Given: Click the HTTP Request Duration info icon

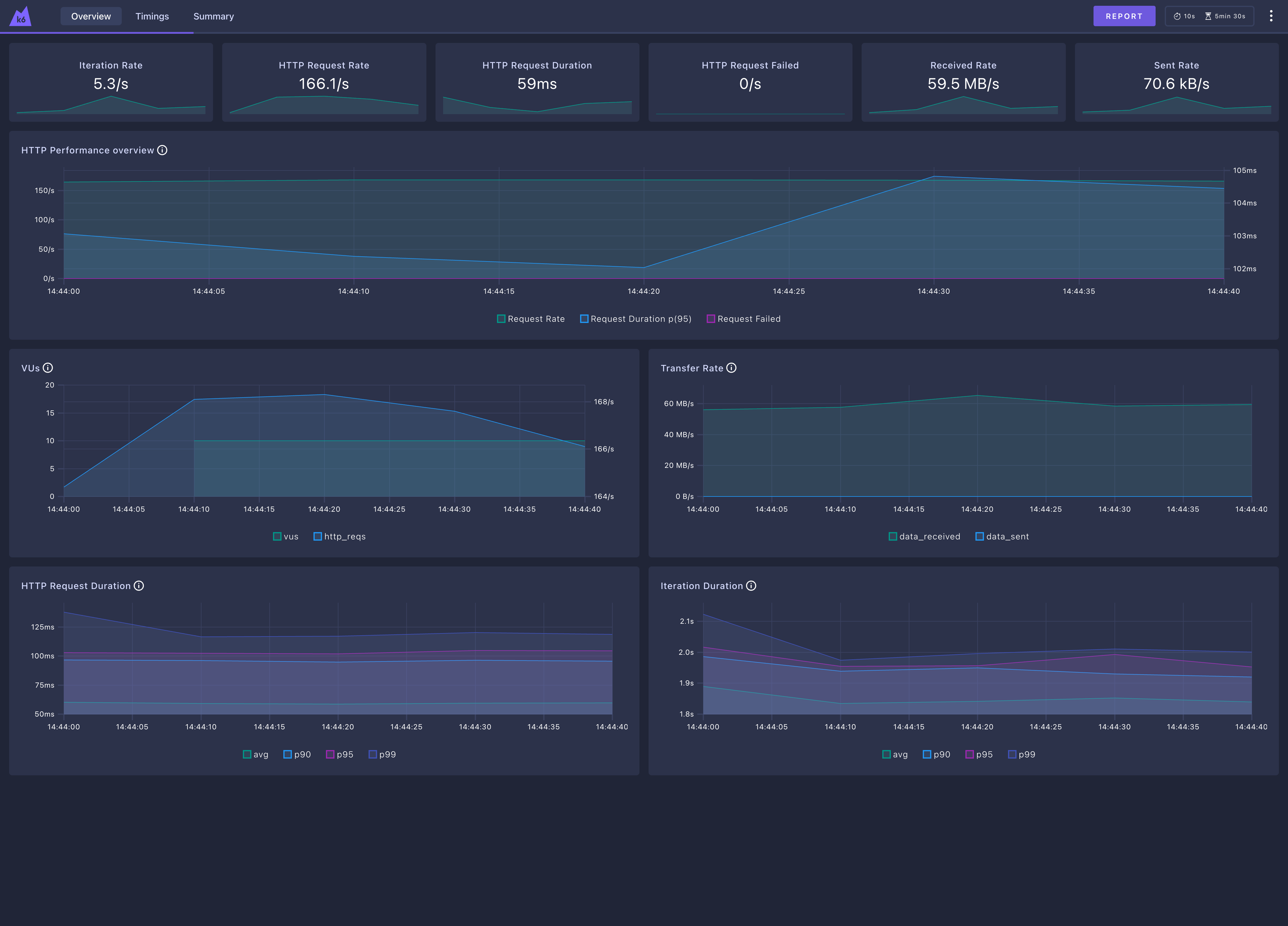Looking at the screenshot, I should tap(139, 586).
